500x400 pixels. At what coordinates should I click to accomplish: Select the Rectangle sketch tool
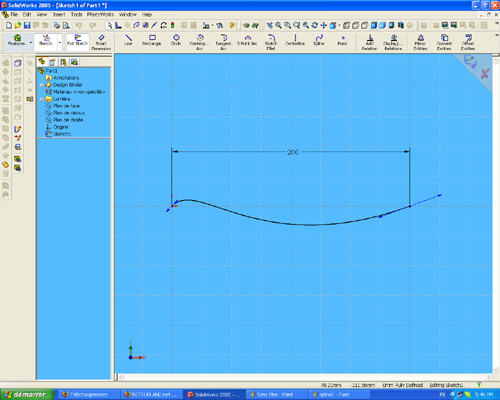point(152,40)
